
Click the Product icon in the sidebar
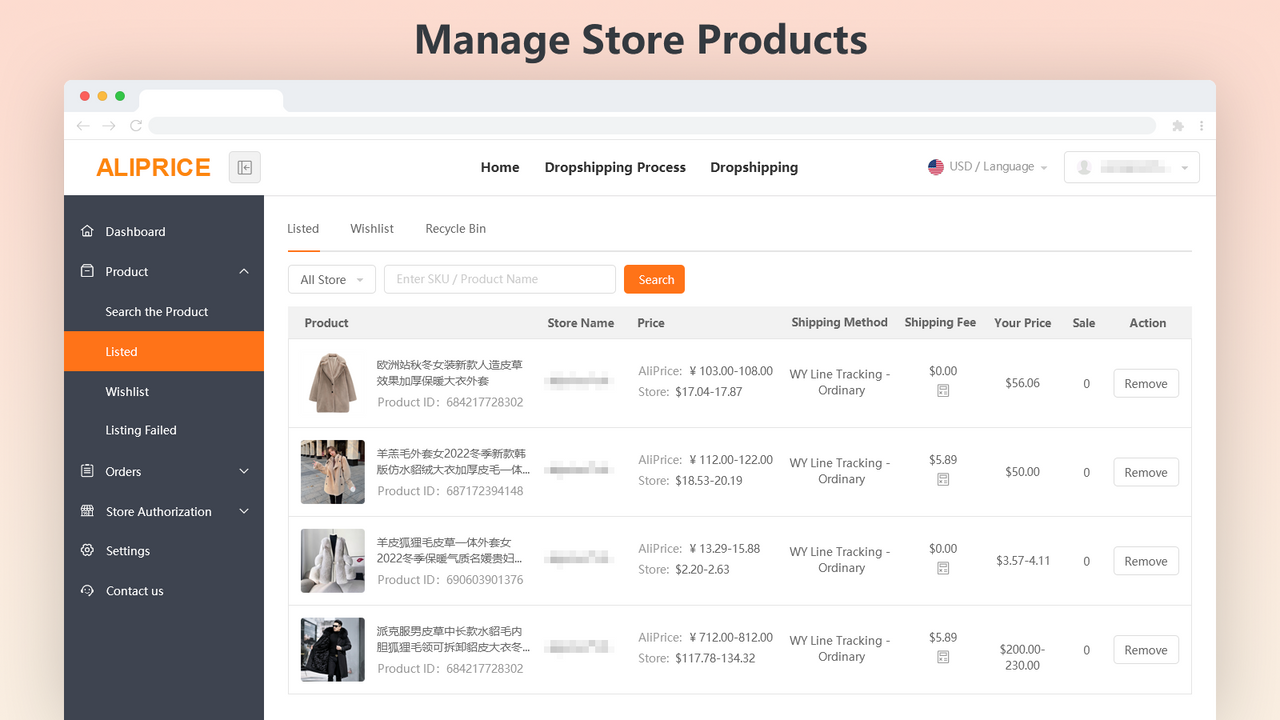click(x=88, y=271)
